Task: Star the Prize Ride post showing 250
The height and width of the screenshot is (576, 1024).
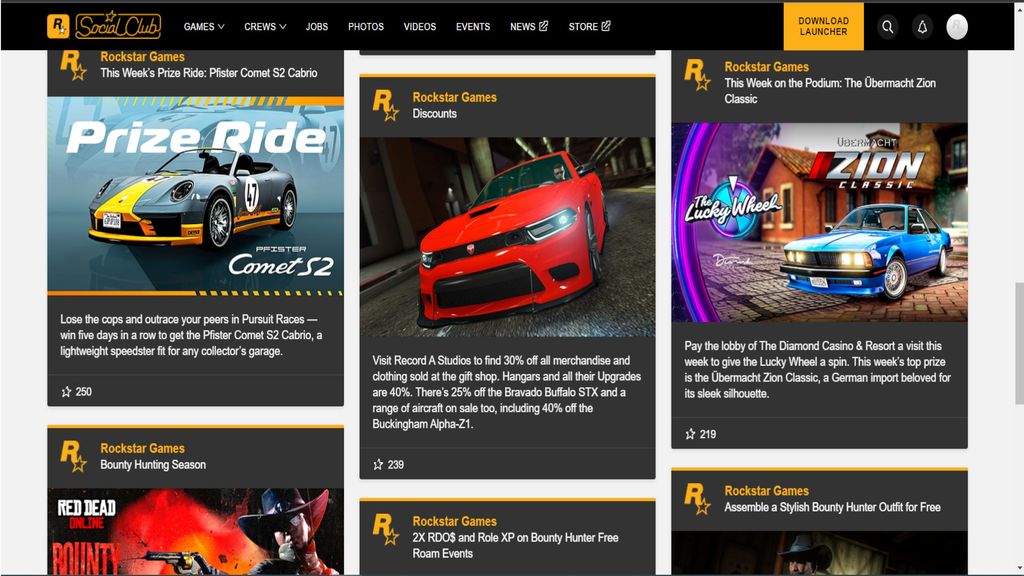Action: (x=66, y=392)
